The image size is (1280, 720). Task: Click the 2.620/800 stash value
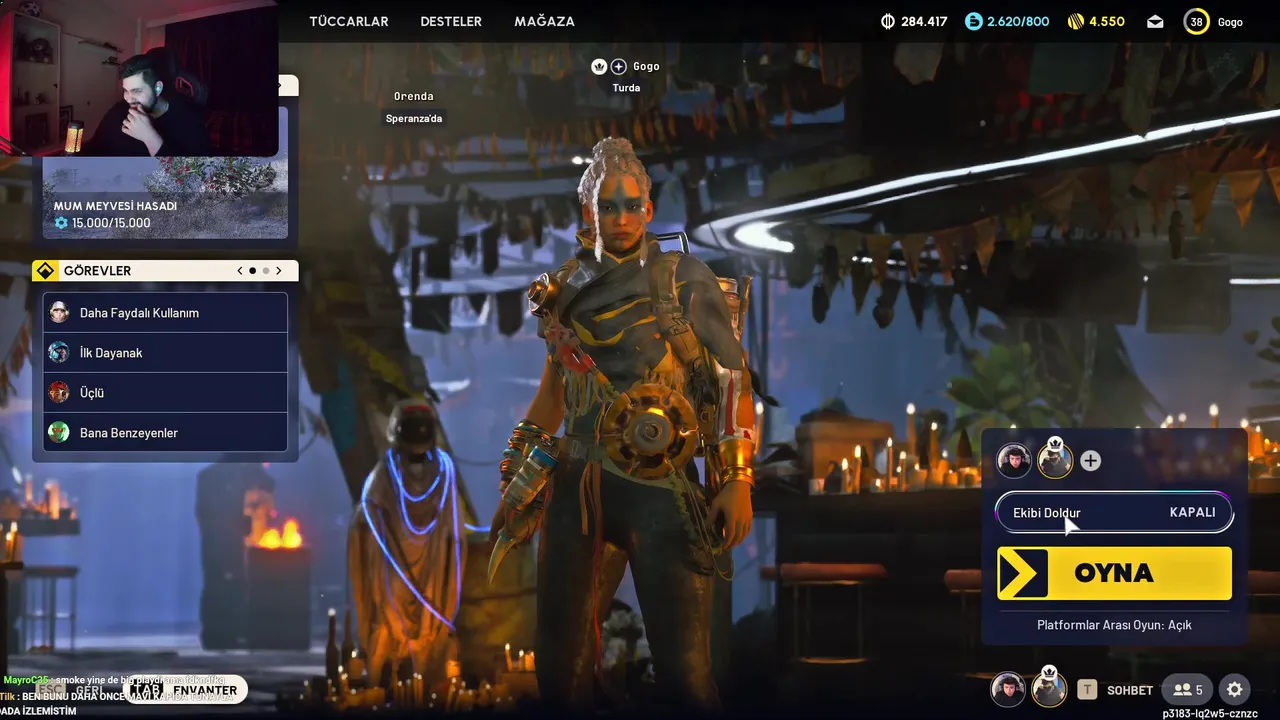point(1018,21)
